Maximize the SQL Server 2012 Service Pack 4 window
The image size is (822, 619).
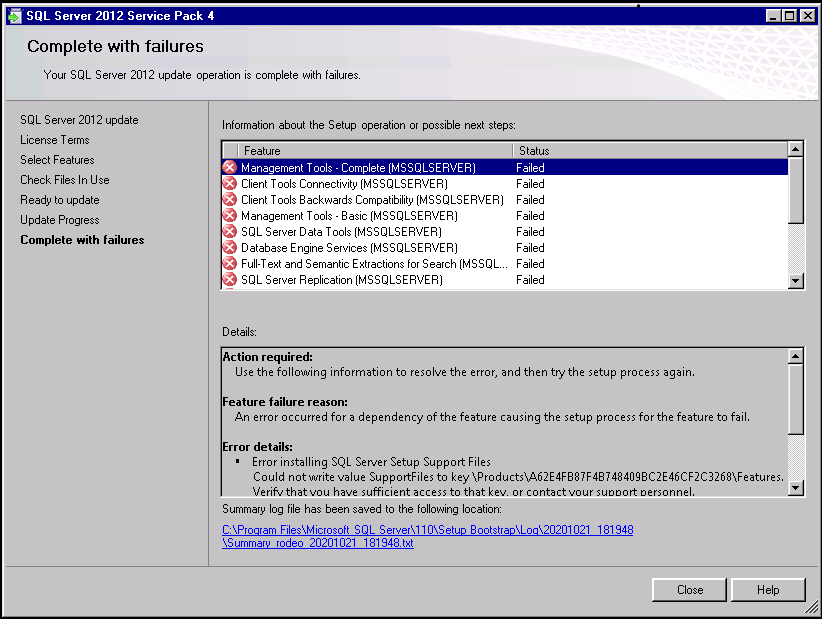789,16
